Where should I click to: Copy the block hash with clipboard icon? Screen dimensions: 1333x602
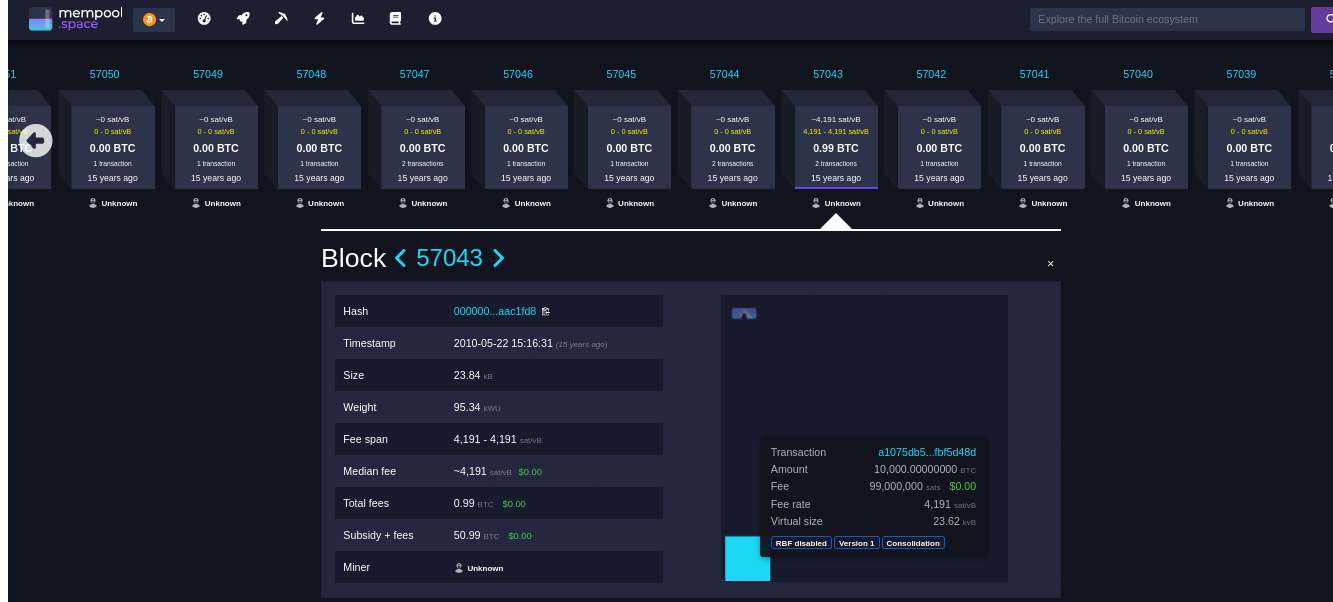point(546,311)
